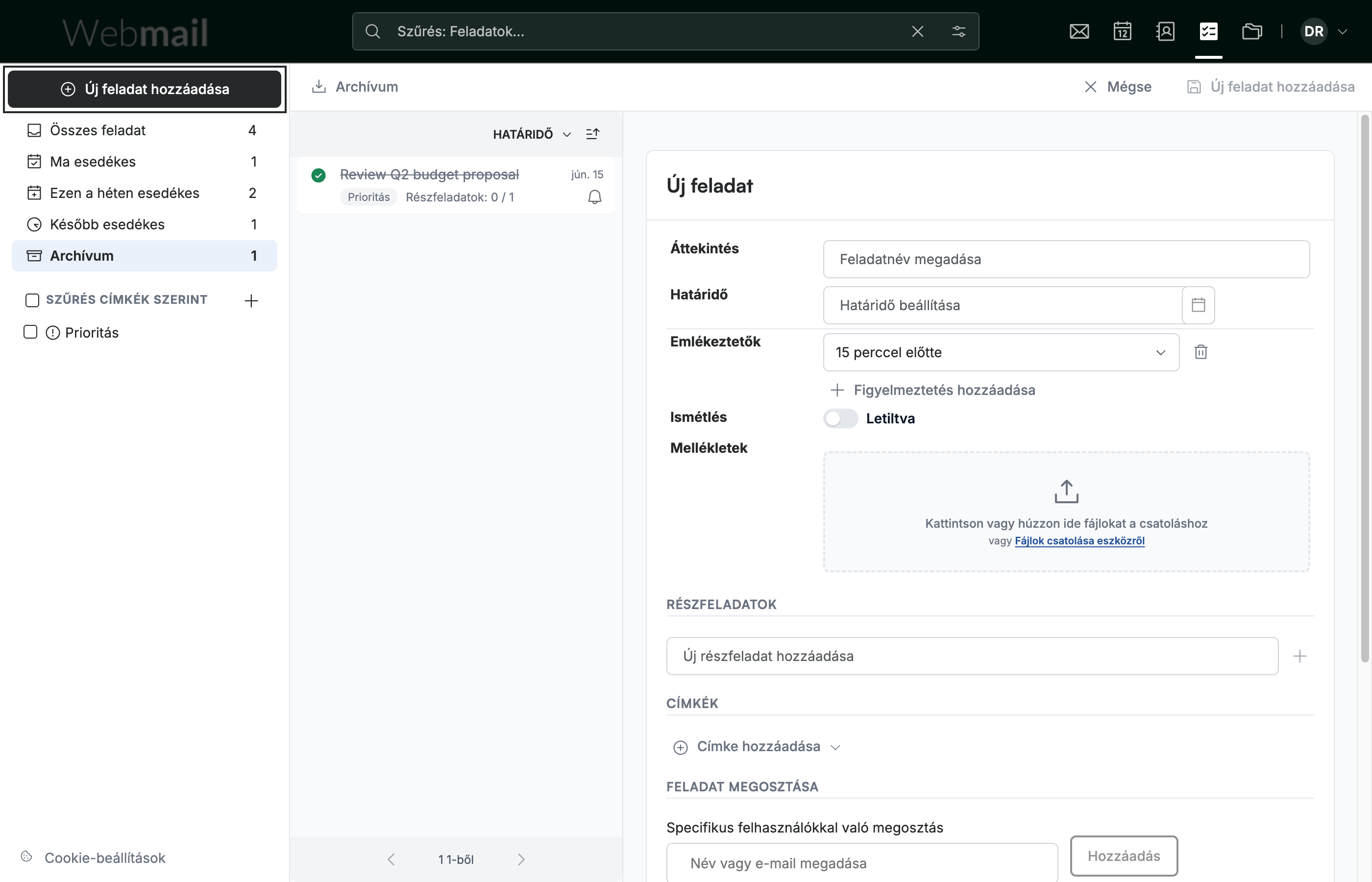Toggle completed checkmark on Review Q2 task
1372x882 pixels.
[318, 175]
